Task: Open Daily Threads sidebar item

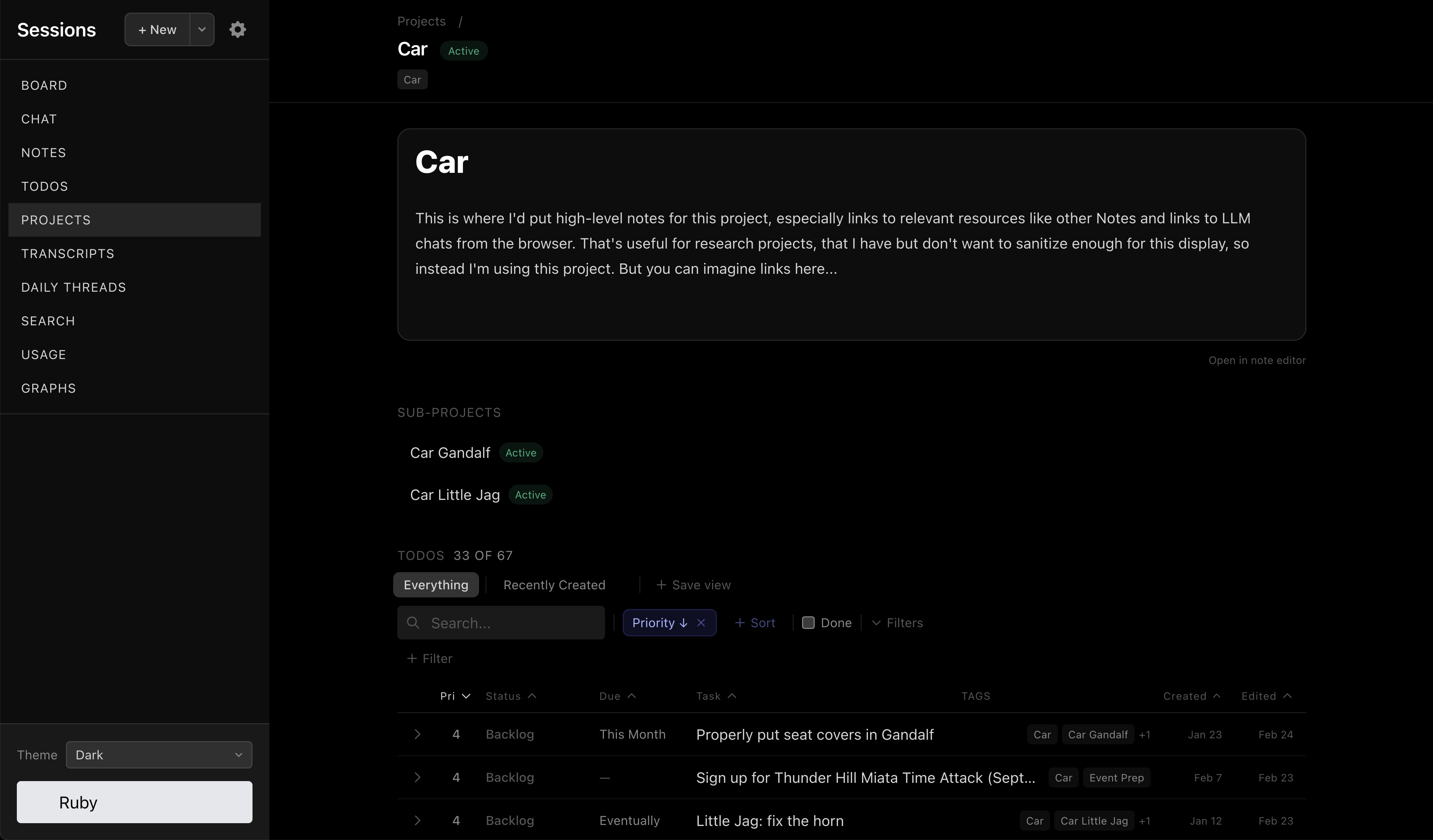Action: pos(73,287)
